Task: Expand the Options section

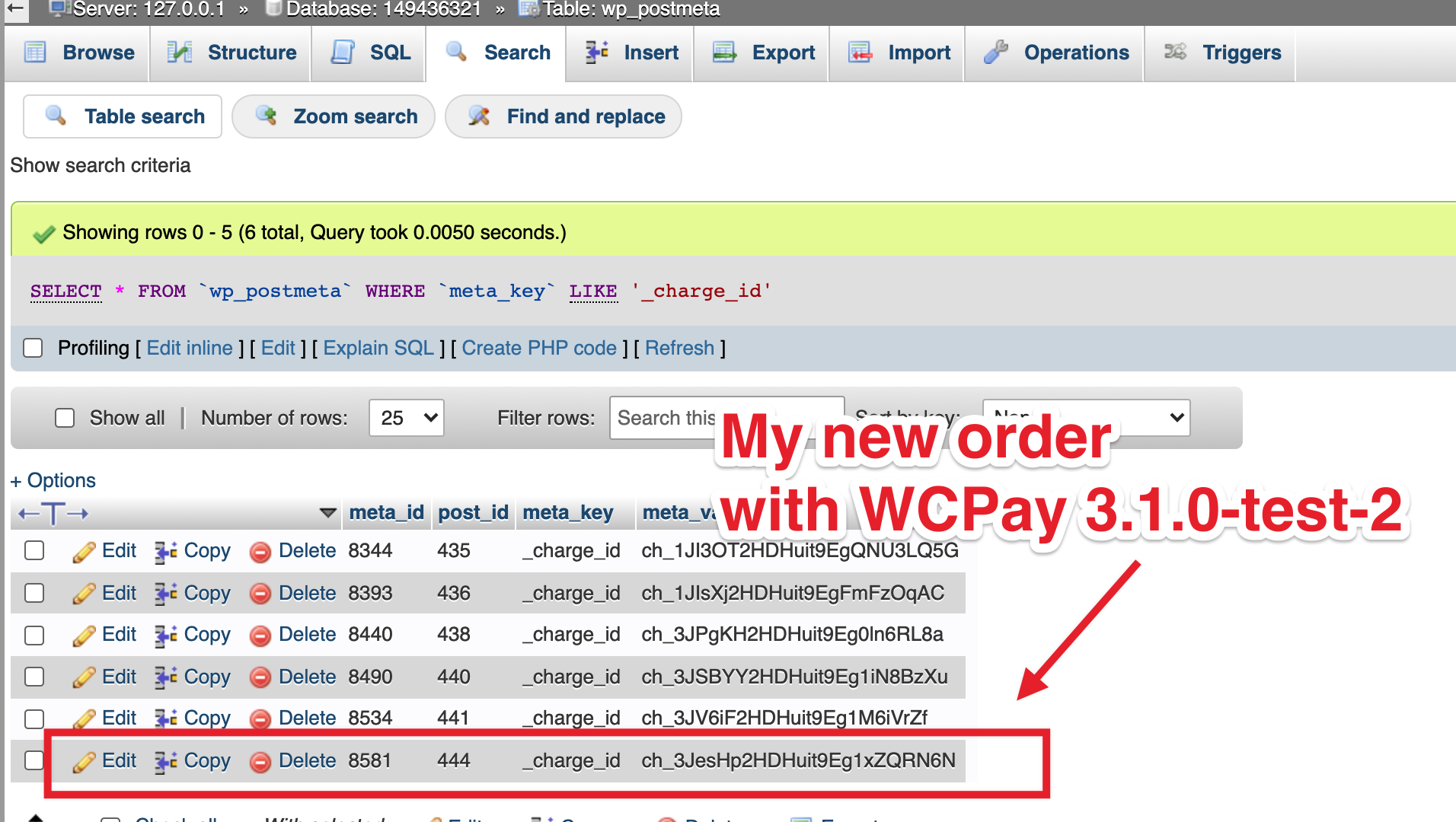Action: [53, 480]
